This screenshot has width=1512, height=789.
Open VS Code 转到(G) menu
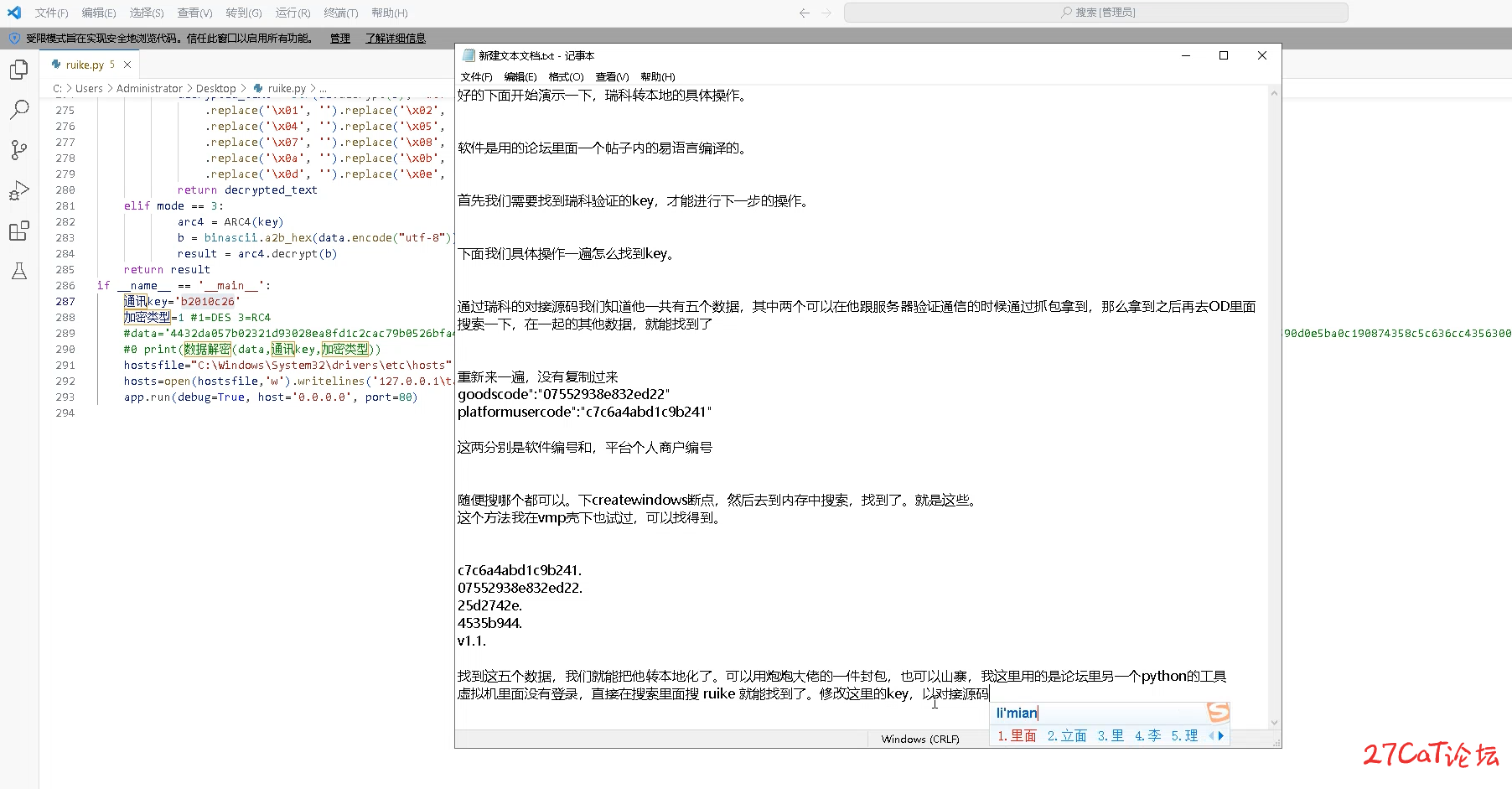(x=243, y=13)
